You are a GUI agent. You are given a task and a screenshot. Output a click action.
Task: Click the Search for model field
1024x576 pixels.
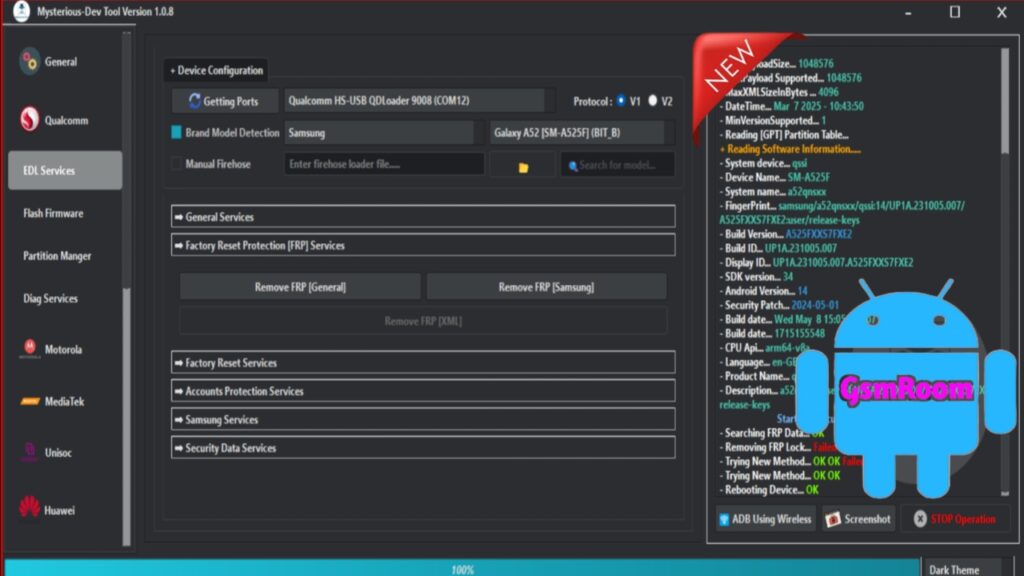point(617,165)
